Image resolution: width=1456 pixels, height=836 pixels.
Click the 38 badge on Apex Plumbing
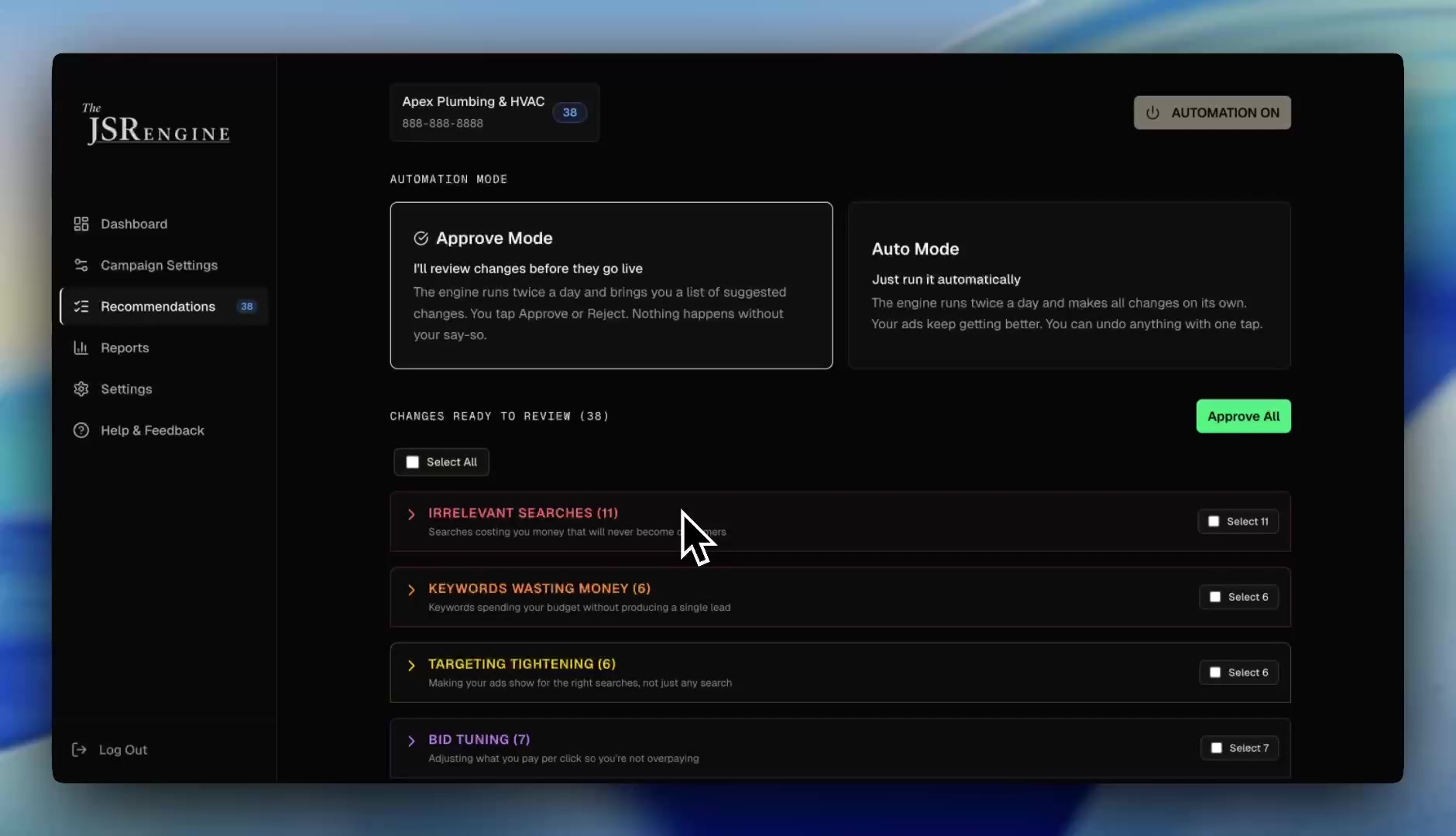pos(569,112)
